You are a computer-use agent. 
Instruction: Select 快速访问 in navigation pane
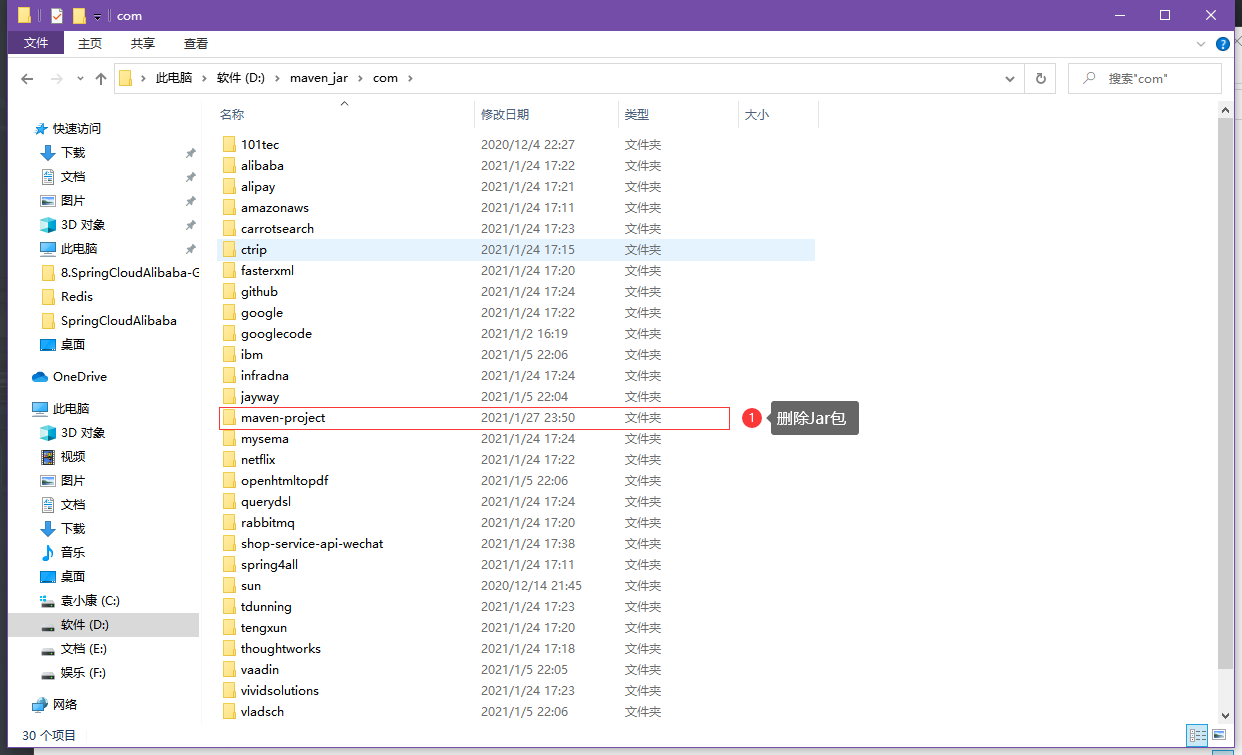point(77,128)
